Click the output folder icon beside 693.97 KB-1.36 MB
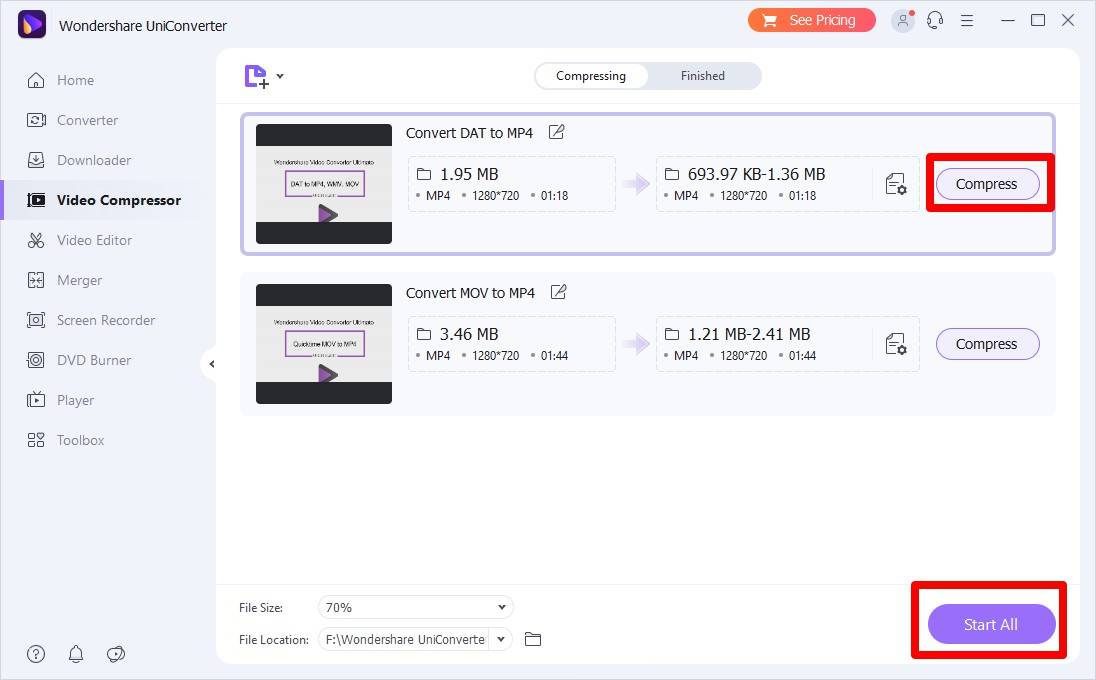Viewport: 1096px width, 680px height. click(672, 174)
